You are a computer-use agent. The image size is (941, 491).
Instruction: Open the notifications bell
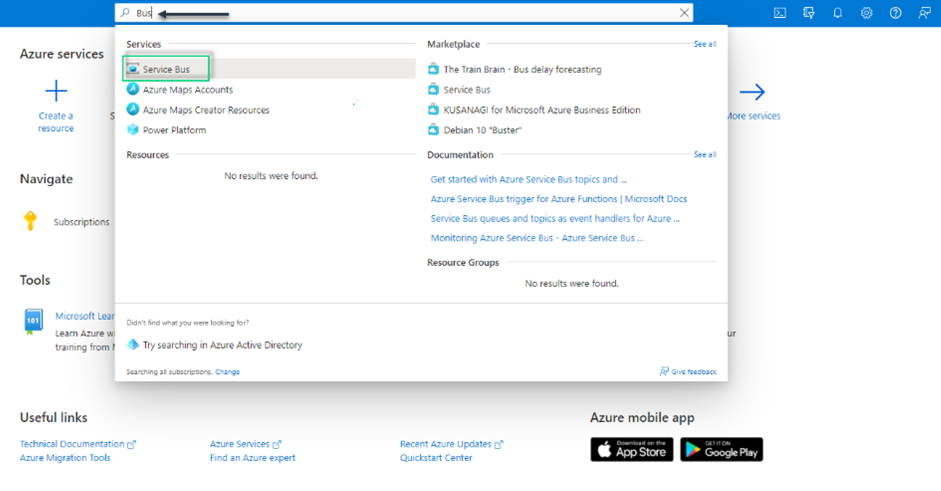[837, 13]
